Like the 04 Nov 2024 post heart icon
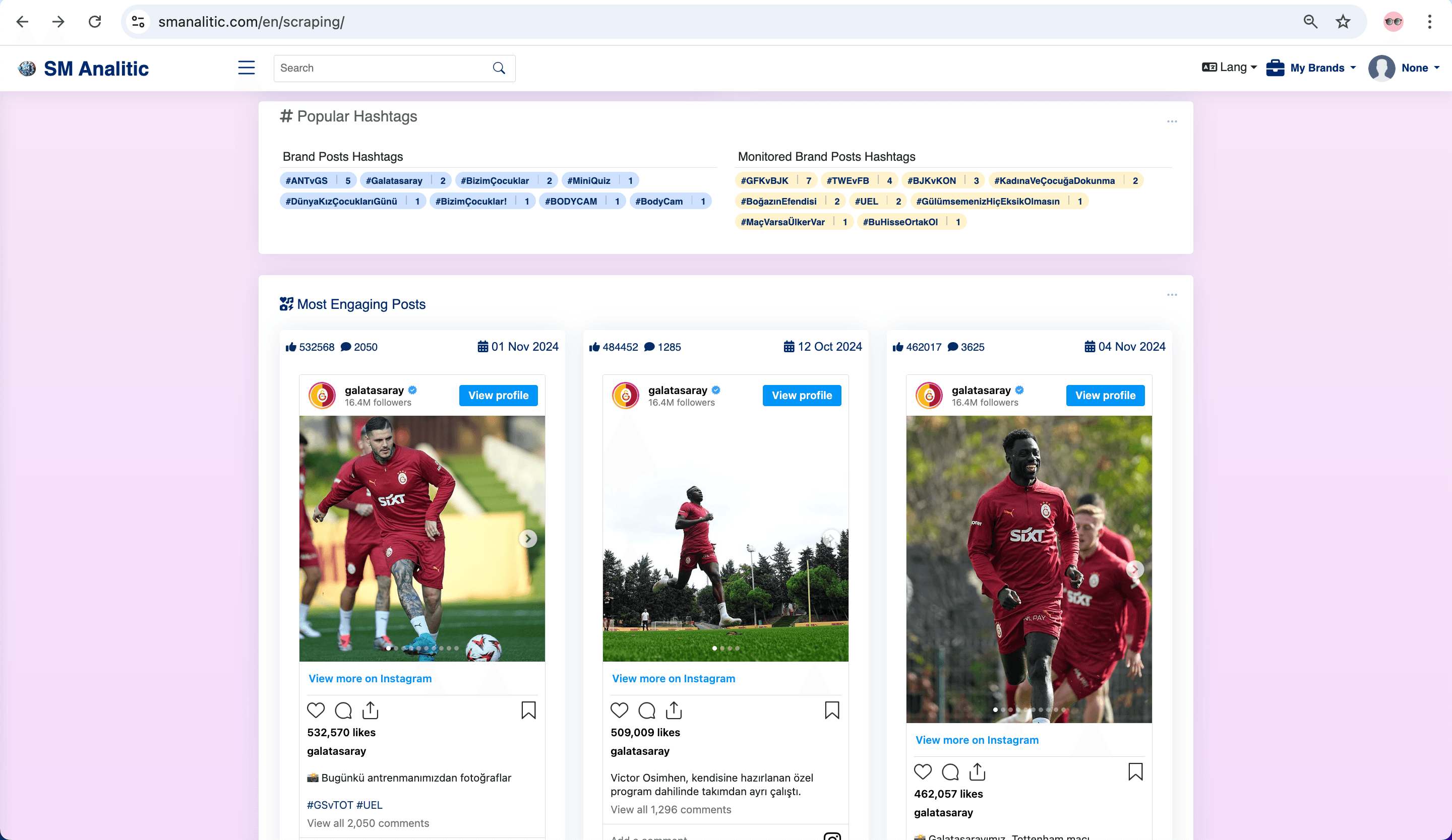 coord(923,772)
